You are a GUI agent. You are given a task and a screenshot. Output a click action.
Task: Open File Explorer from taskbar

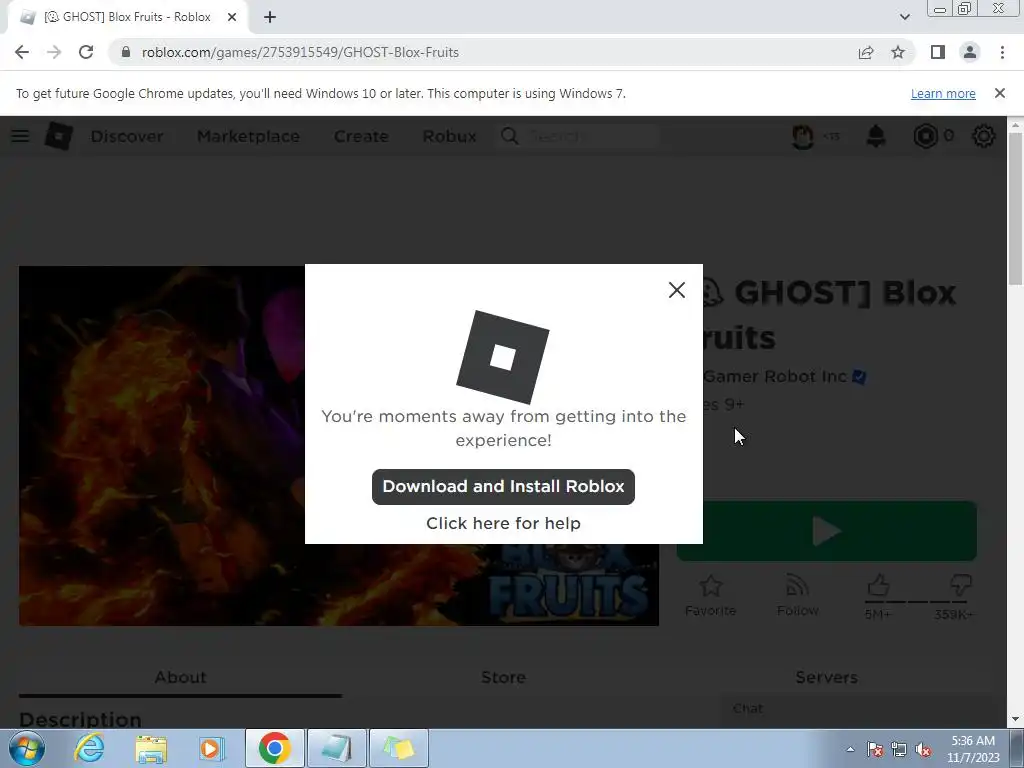(151, 748)
